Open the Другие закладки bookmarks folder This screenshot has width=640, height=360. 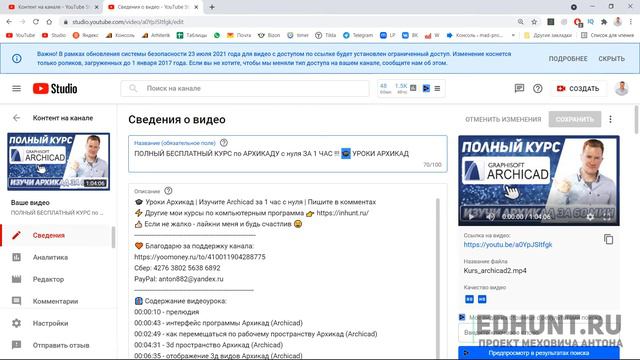[548, 36]
